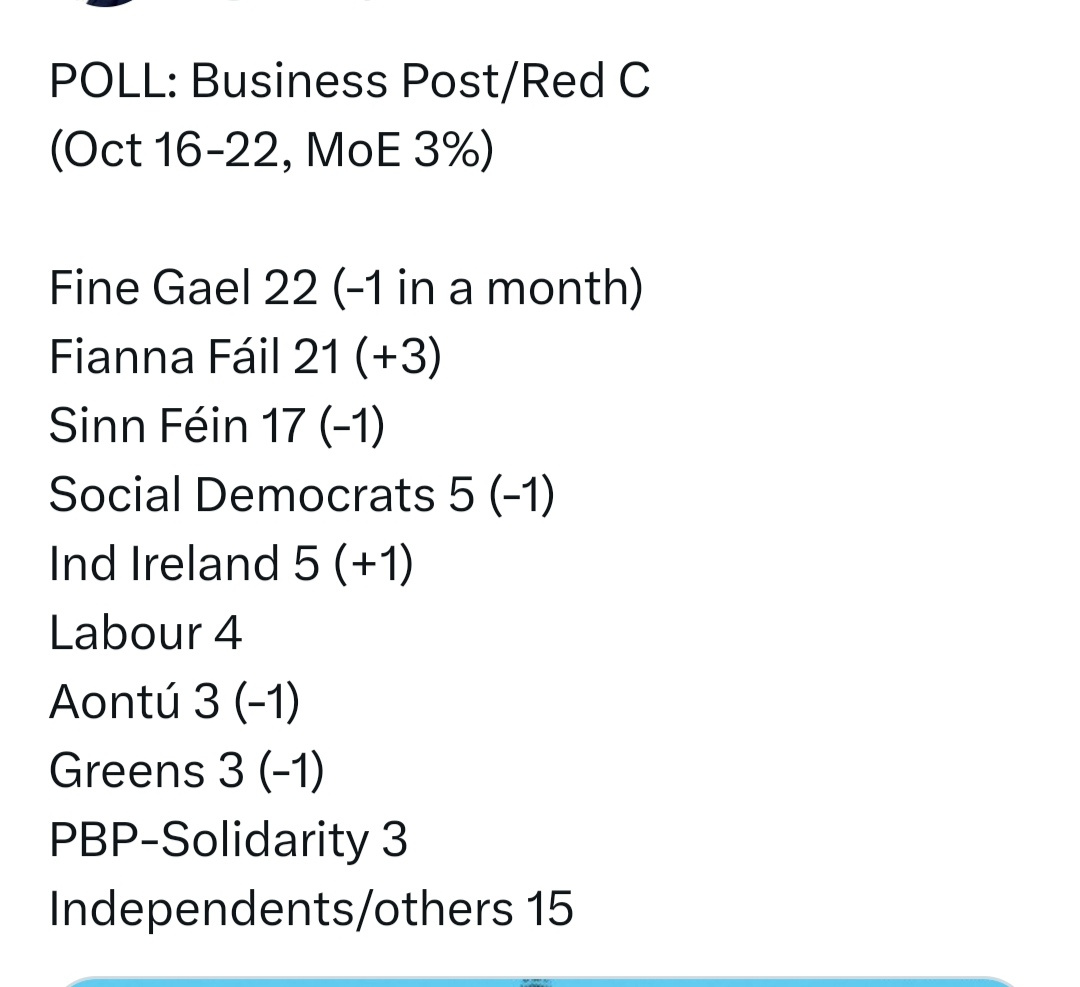Click the '(+3)' change next to Fianna Fáil

398,357
